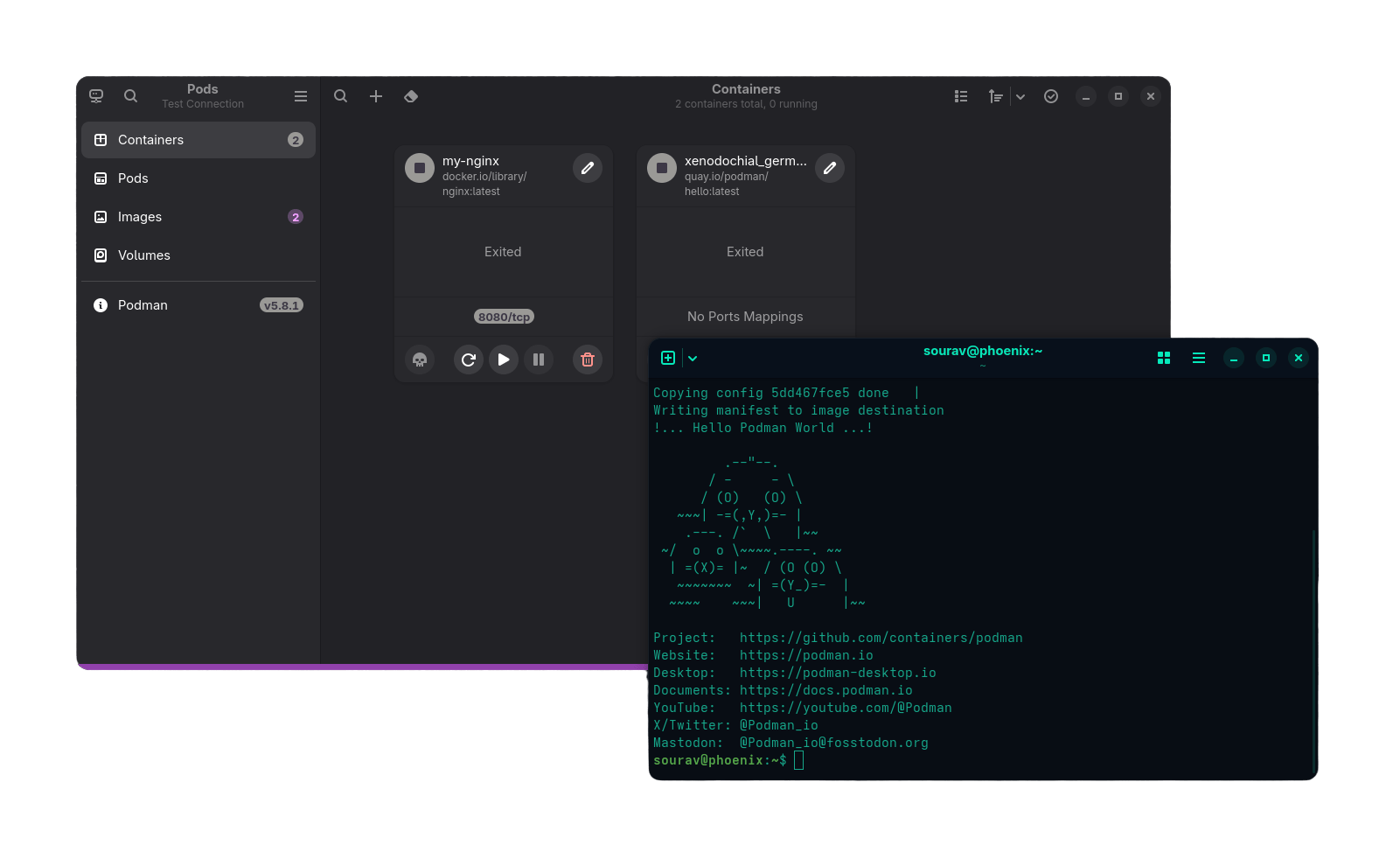This screenshot has width=1400, height=852.
Task: Toggle the my-nginx status stop indicator
Action: pyautogui.click(x=420, y=168)
